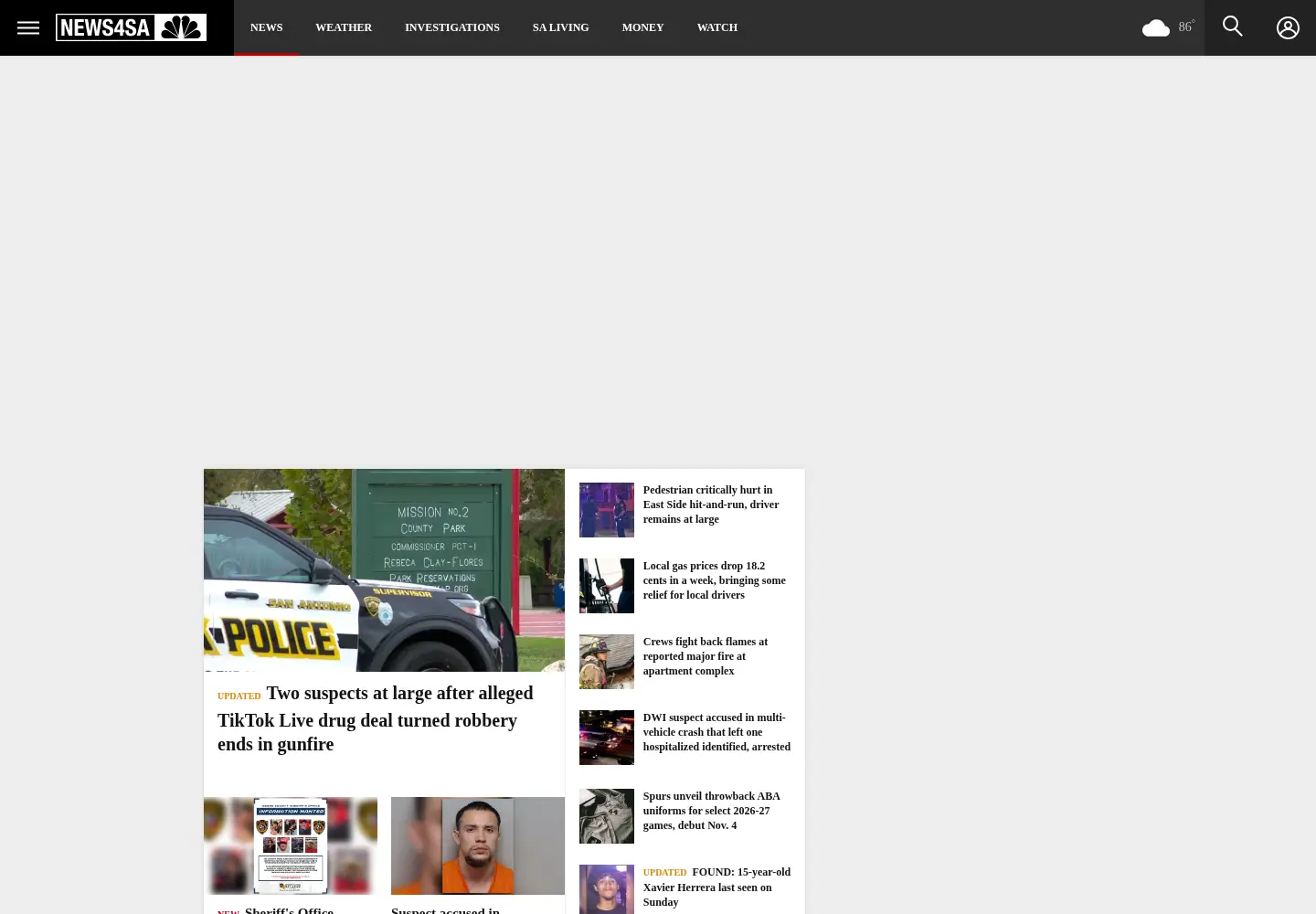This screenshot has height=914, width=1316.
Task: Read the TikTok Live drug deal headline
Action: point(376,718)
